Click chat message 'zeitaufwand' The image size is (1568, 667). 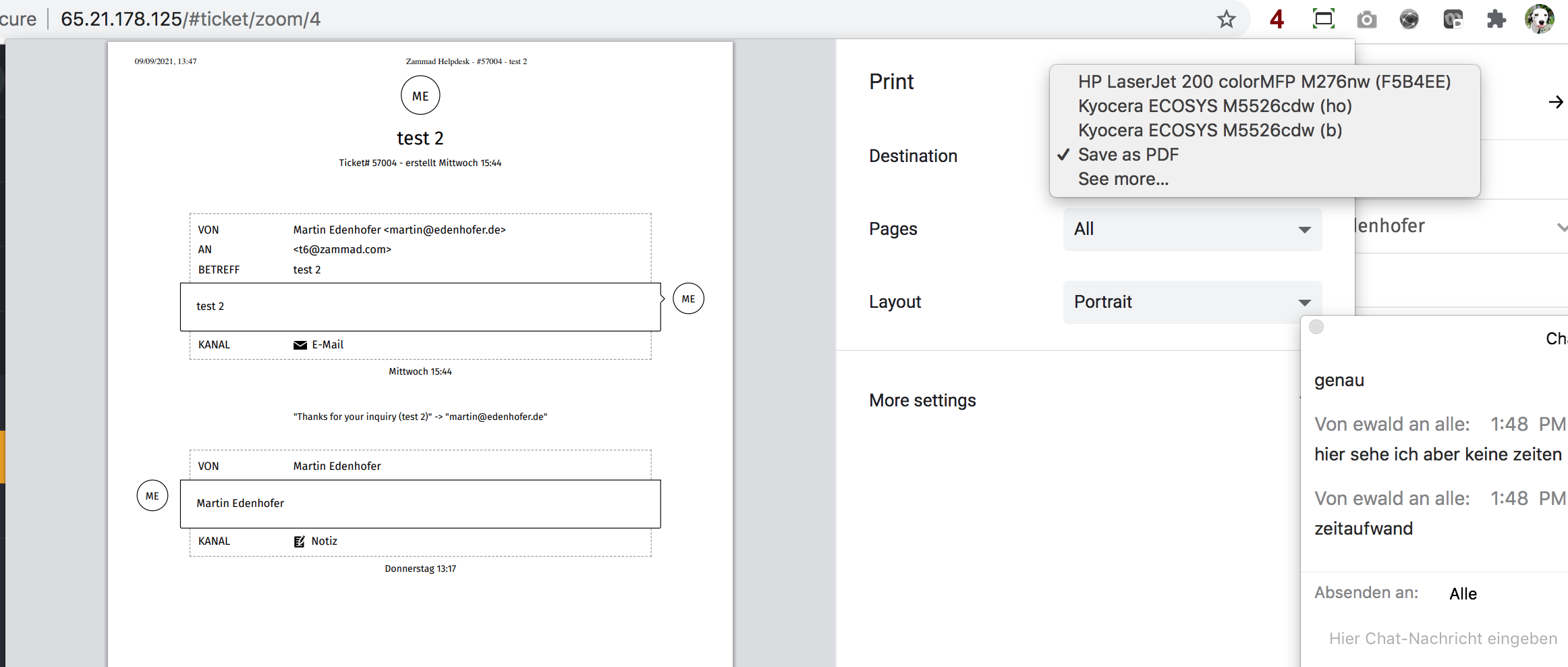point(1363,529)
